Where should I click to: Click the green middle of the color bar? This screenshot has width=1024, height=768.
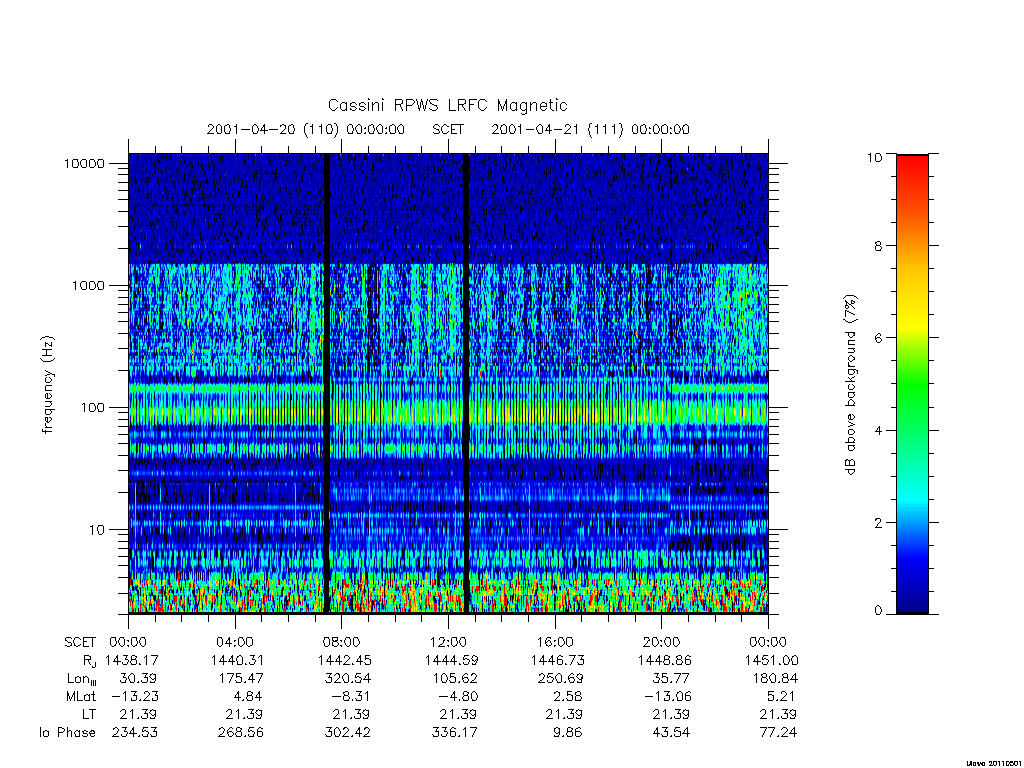pyautogui.click(x=912, y=385)
